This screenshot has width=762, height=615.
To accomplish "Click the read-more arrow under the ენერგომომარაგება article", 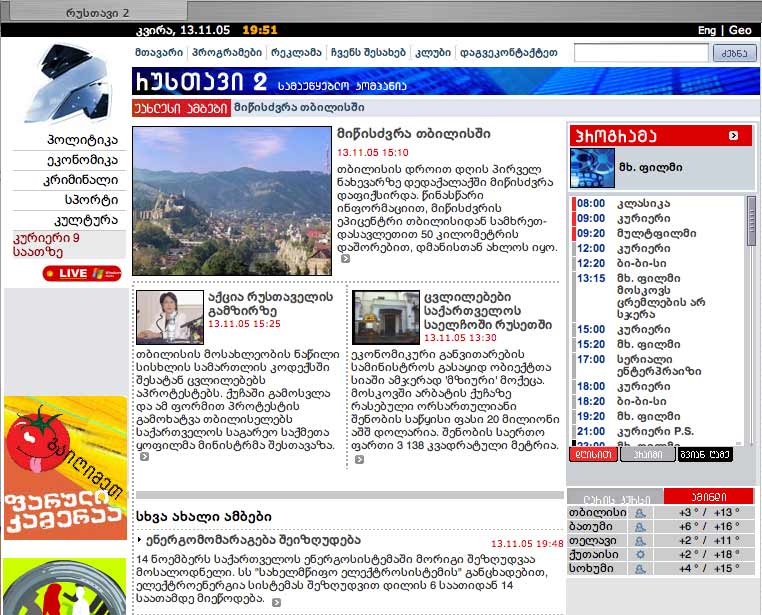I will (277, 602).
